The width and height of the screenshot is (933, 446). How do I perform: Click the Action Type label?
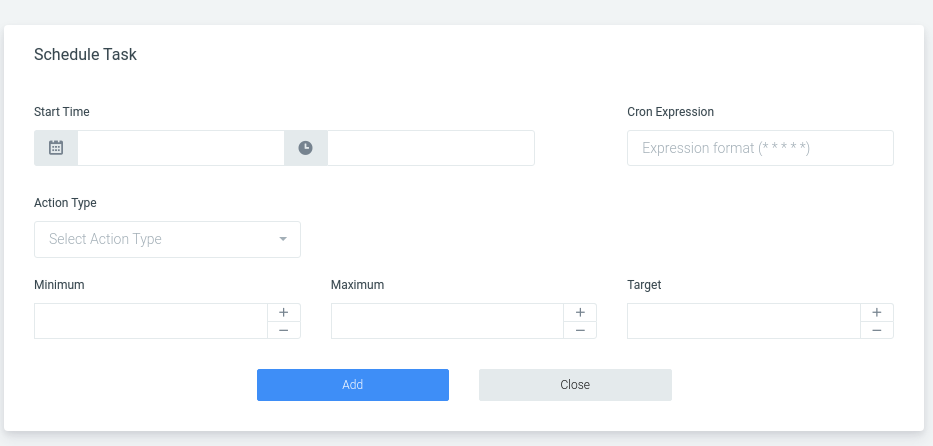point(65,203)
